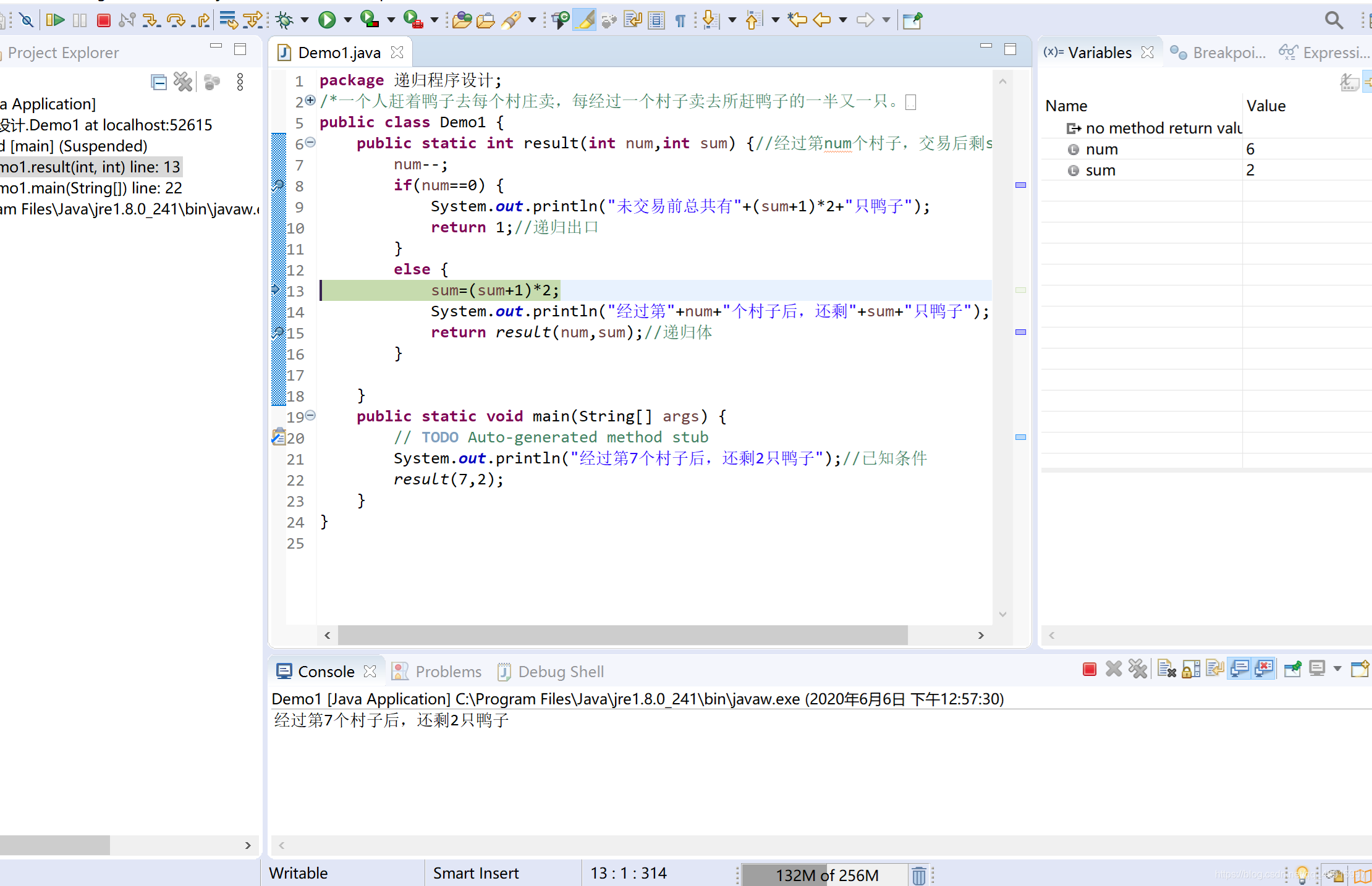Screen dimensions: 1372x886
Task: Select the num variable row
Action: pyautogui.click(x=1206, y=149)
